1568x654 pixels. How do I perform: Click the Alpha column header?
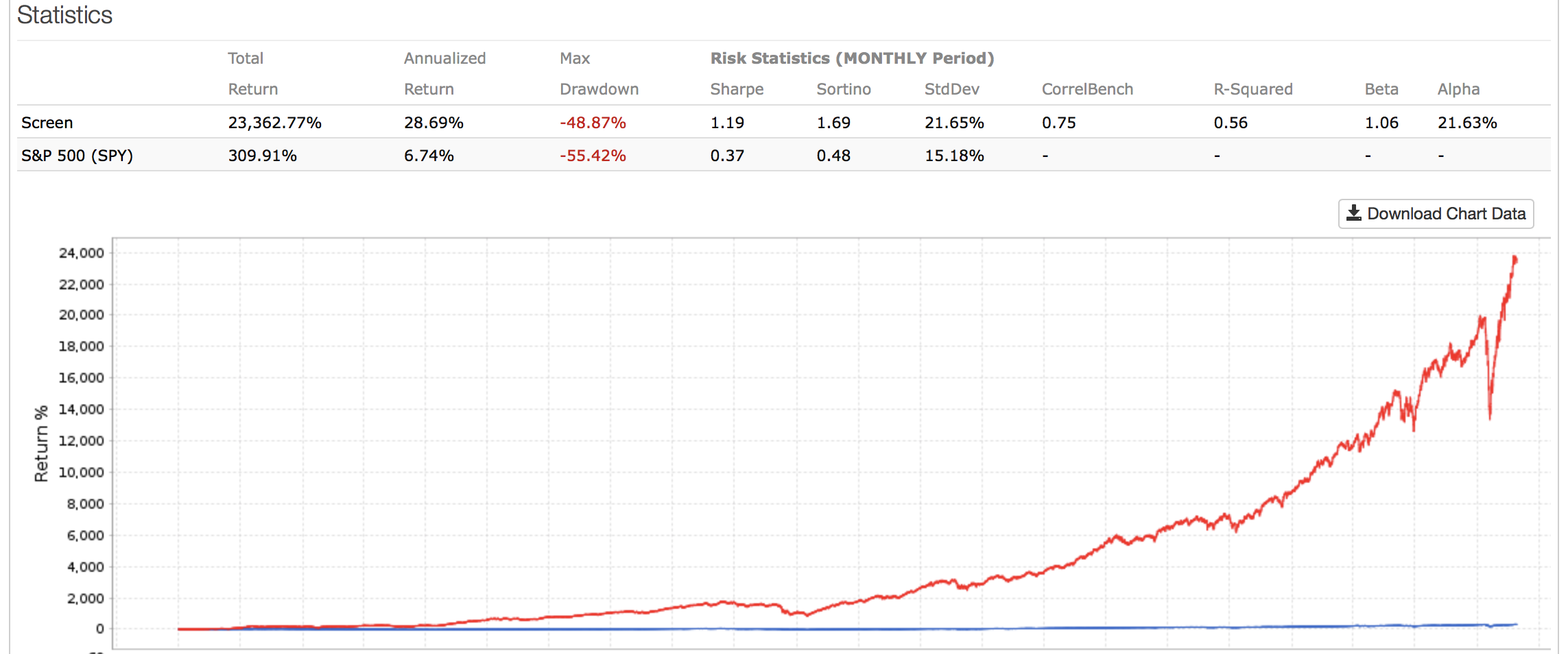click(x=1458, y=89)
